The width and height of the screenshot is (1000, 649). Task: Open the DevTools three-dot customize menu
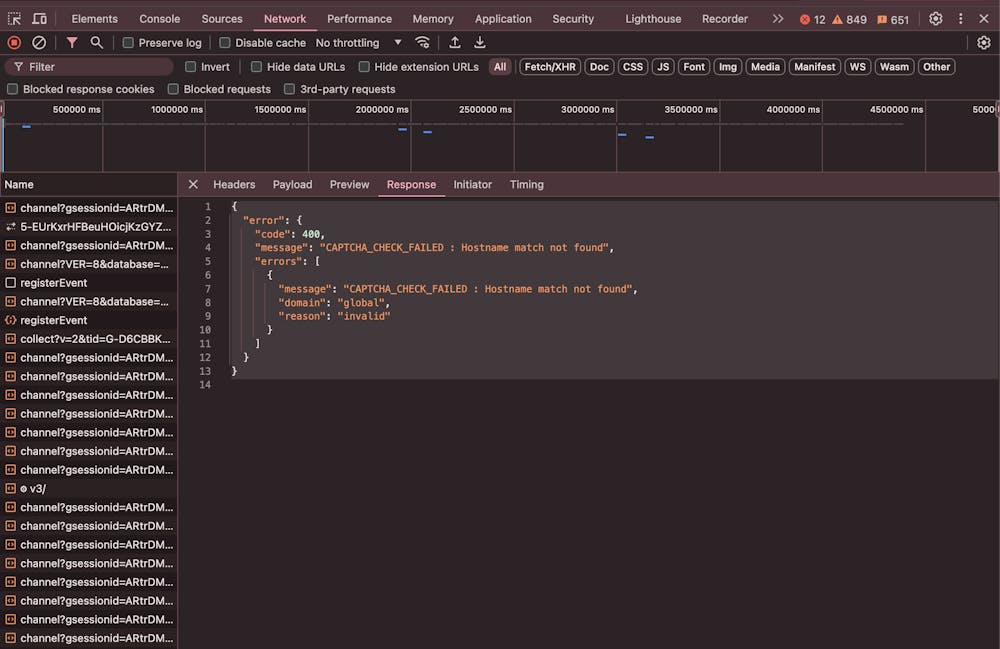click(961, 19)
